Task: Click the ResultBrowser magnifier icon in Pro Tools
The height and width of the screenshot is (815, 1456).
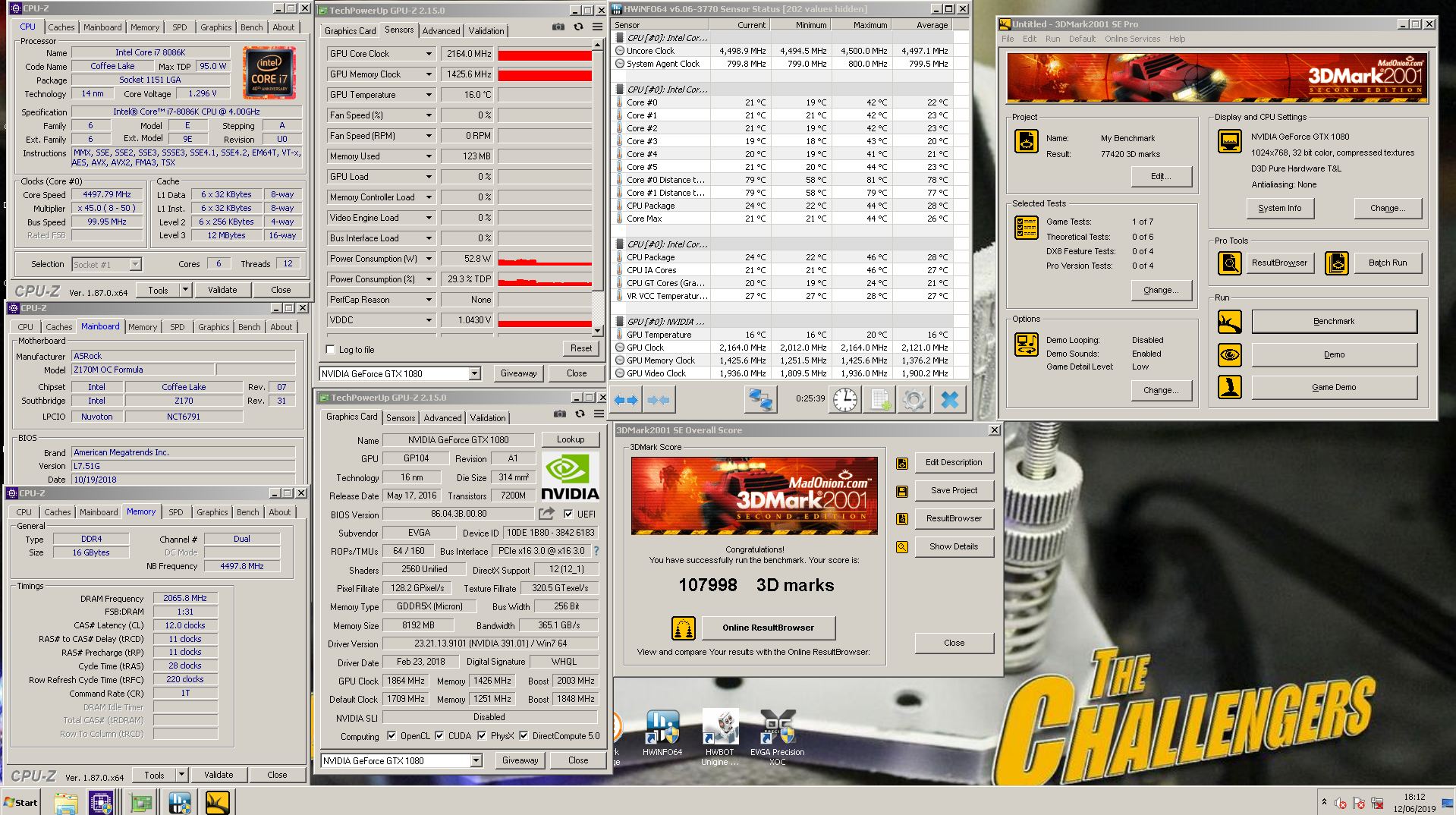Action: 1230,263
